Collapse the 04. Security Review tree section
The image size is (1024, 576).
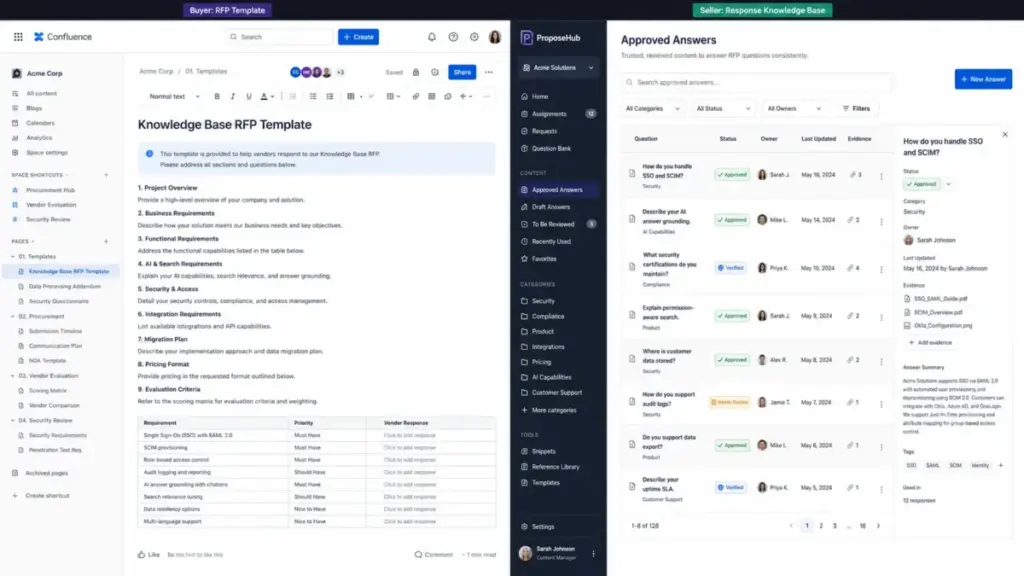click(x=12, y=421)
